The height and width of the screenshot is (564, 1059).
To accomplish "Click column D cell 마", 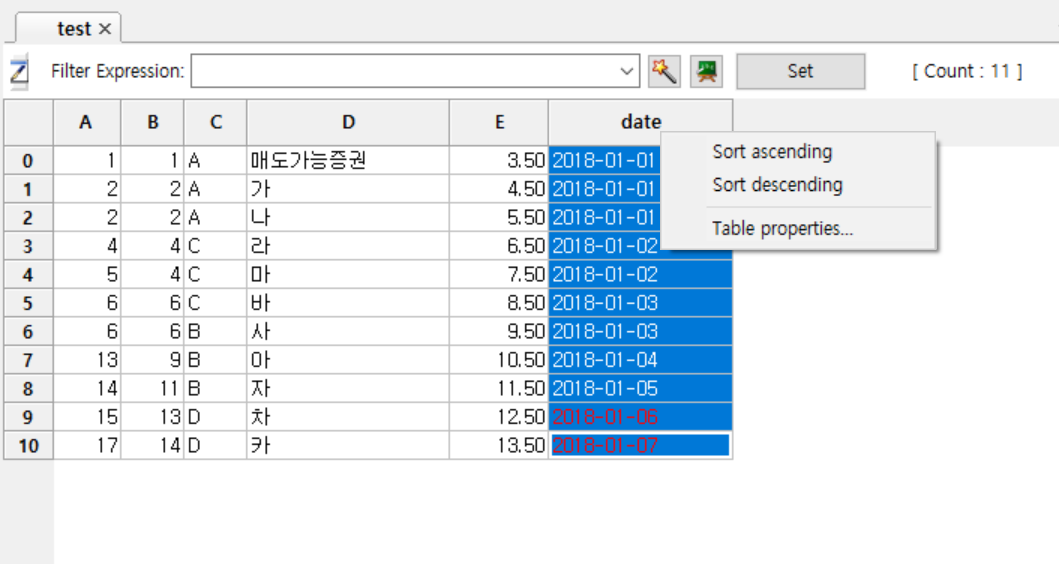I will click(348, 274).
